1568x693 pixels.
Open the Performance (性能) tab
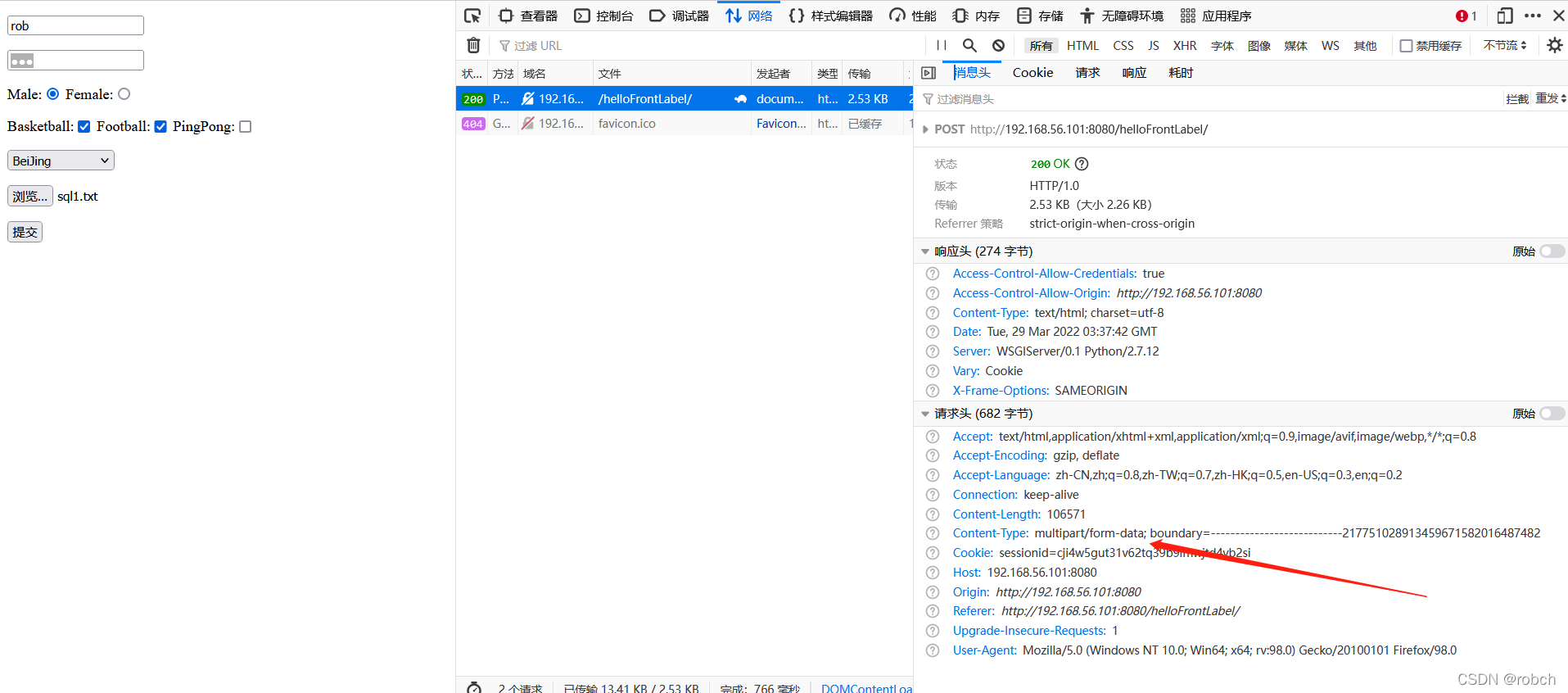tap(913, 16)
